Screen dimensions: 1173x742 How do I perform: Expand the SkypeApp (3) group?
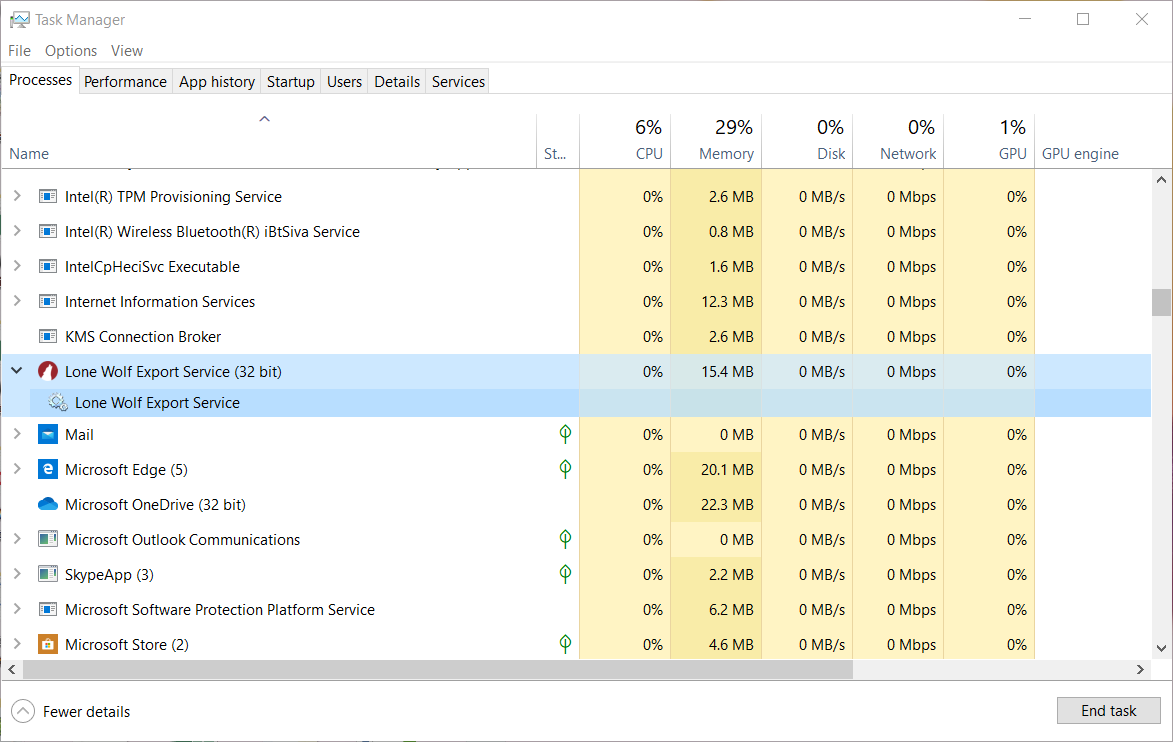coord(17,574)
